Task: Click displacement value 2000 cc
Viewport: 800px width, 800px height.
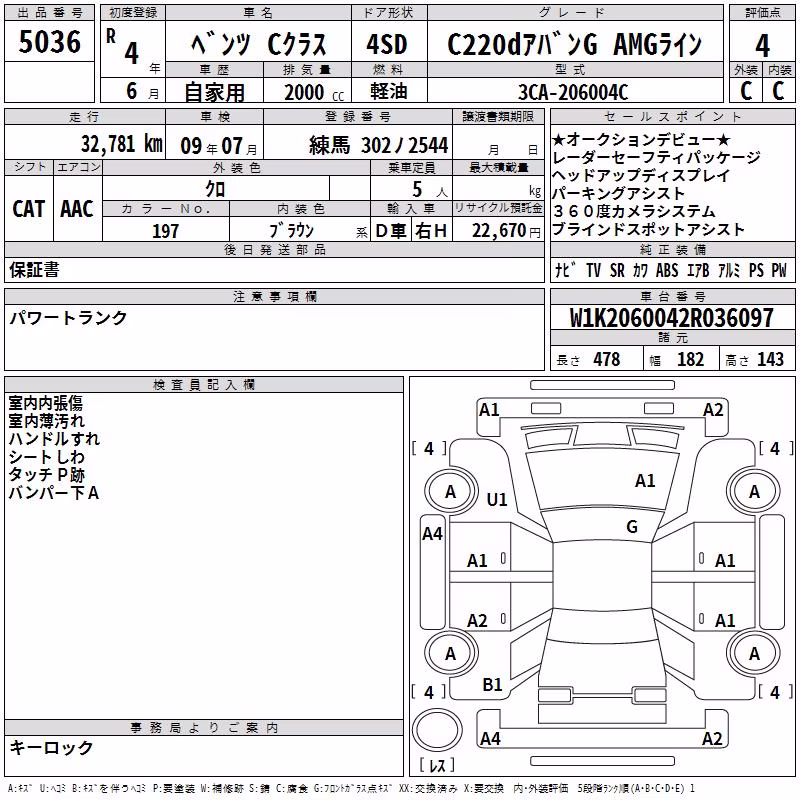Action: pyautogui.click(x=314, y=92)
